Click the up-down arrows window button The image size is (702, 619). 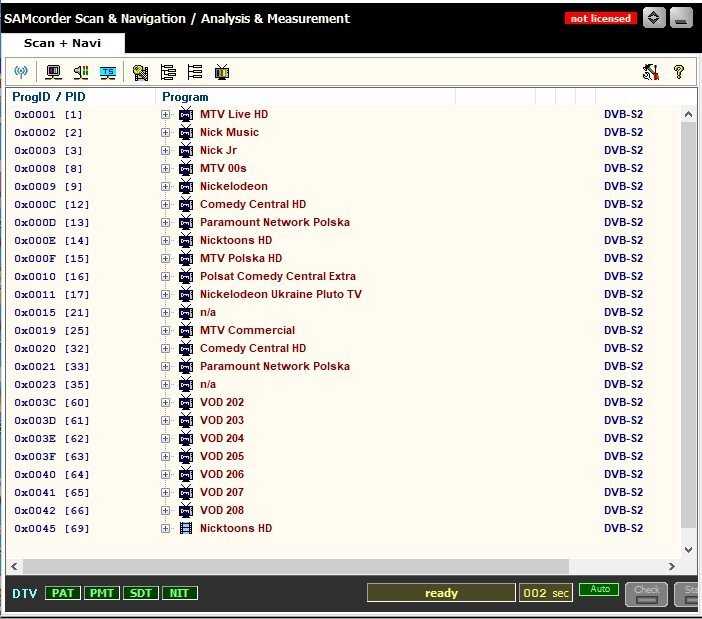tap(654, 18)
